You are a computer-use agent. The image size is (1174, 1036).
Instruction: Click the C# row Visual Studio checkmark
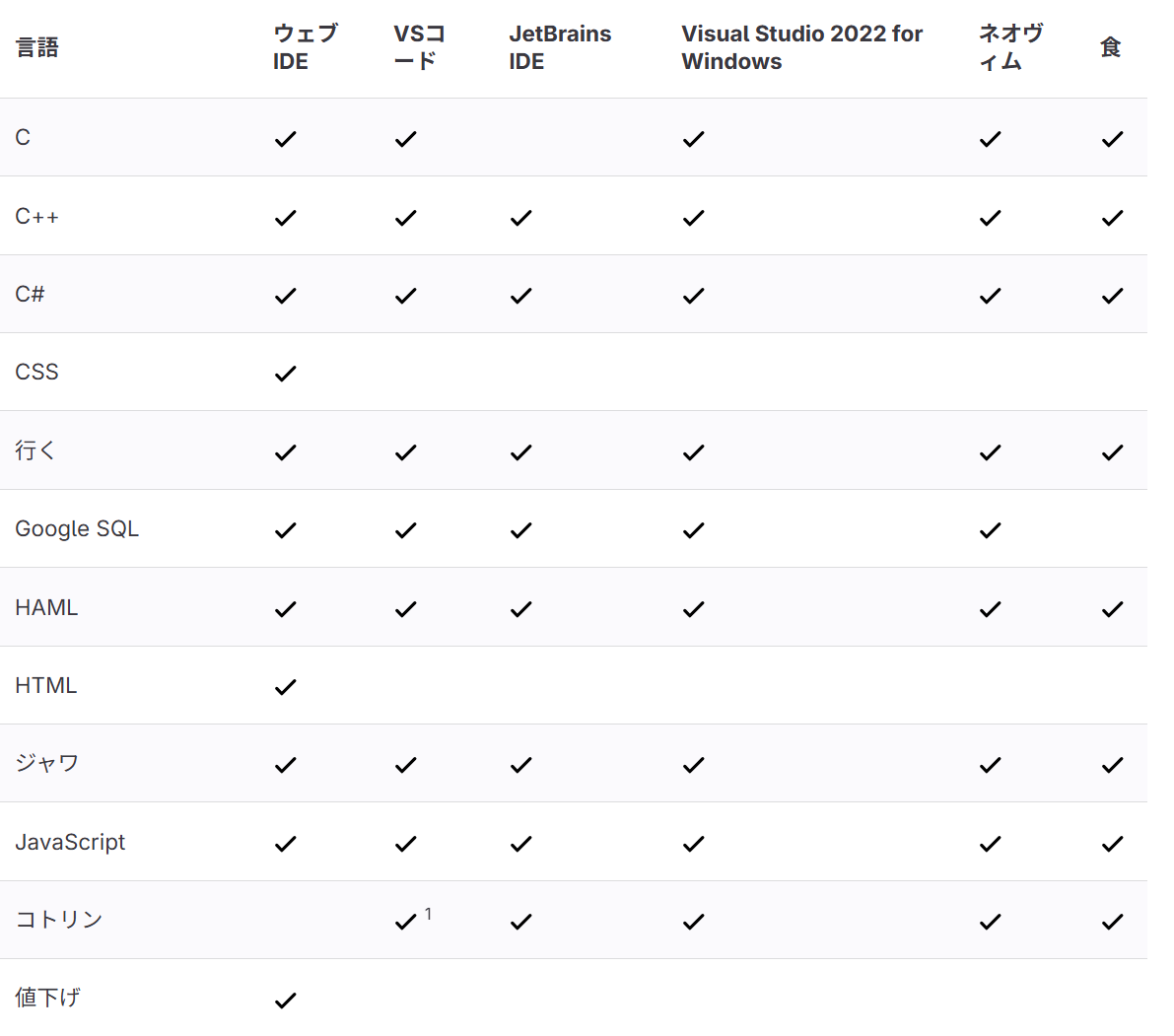point(693,296)
